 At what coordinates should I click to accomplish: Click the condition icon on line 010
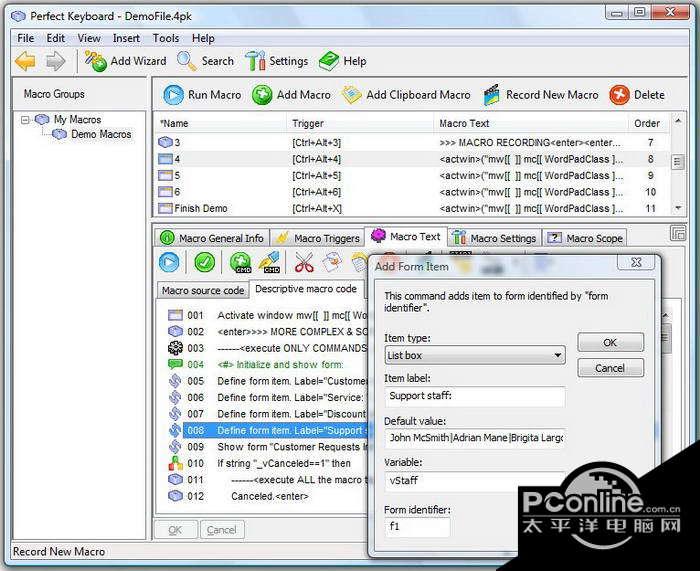[x=175, y=463]
